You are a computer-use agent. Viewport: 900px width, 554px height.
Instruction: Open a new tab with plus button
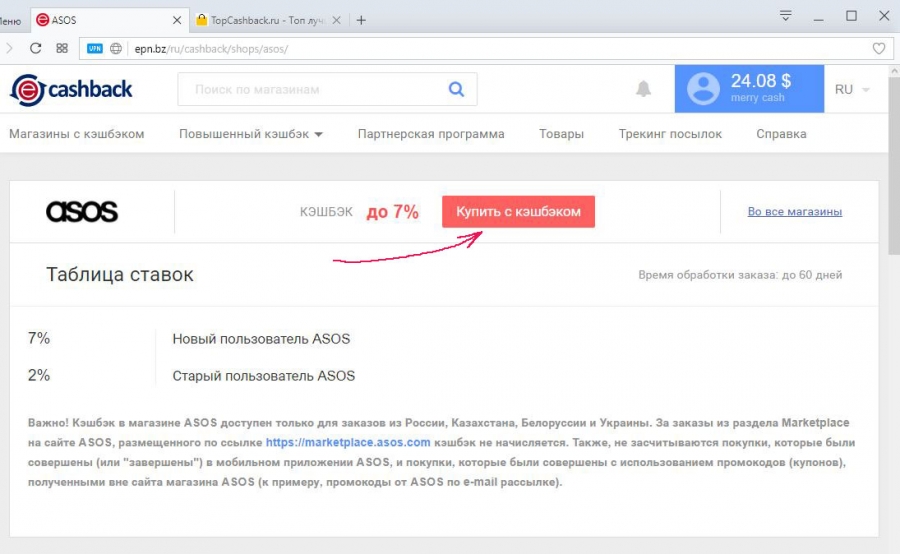click(x=361, y=21)
